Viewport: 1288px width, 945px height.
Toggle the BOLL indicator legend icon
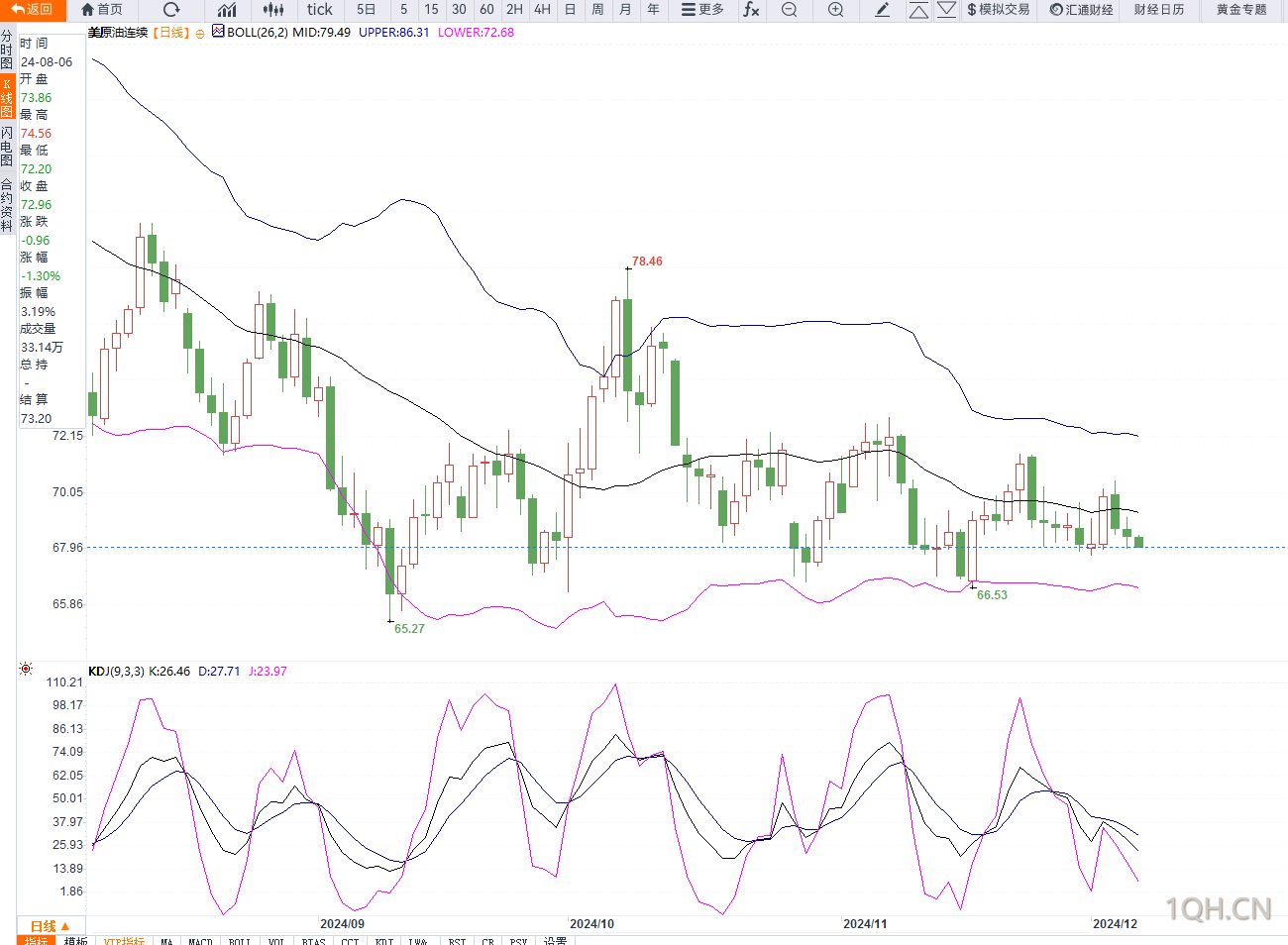pos(218,32)
